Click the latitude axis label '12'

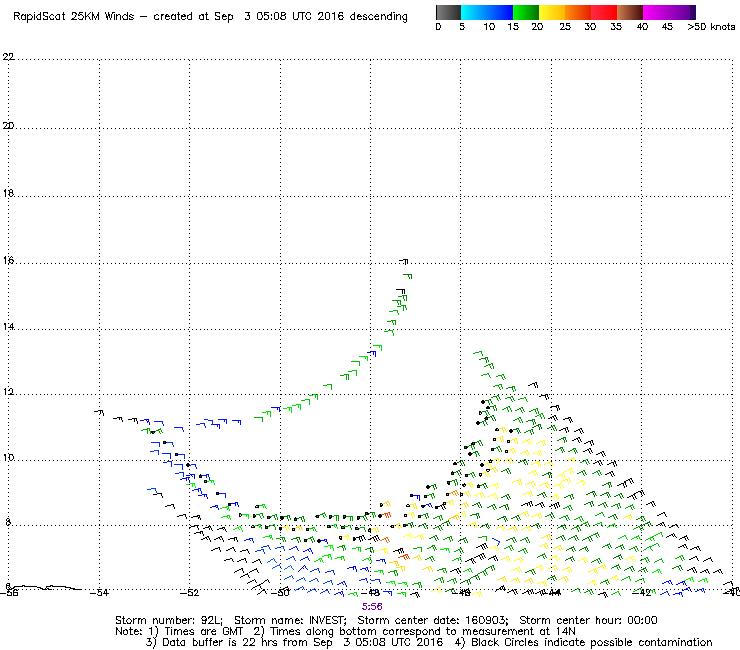coord(8,392)
